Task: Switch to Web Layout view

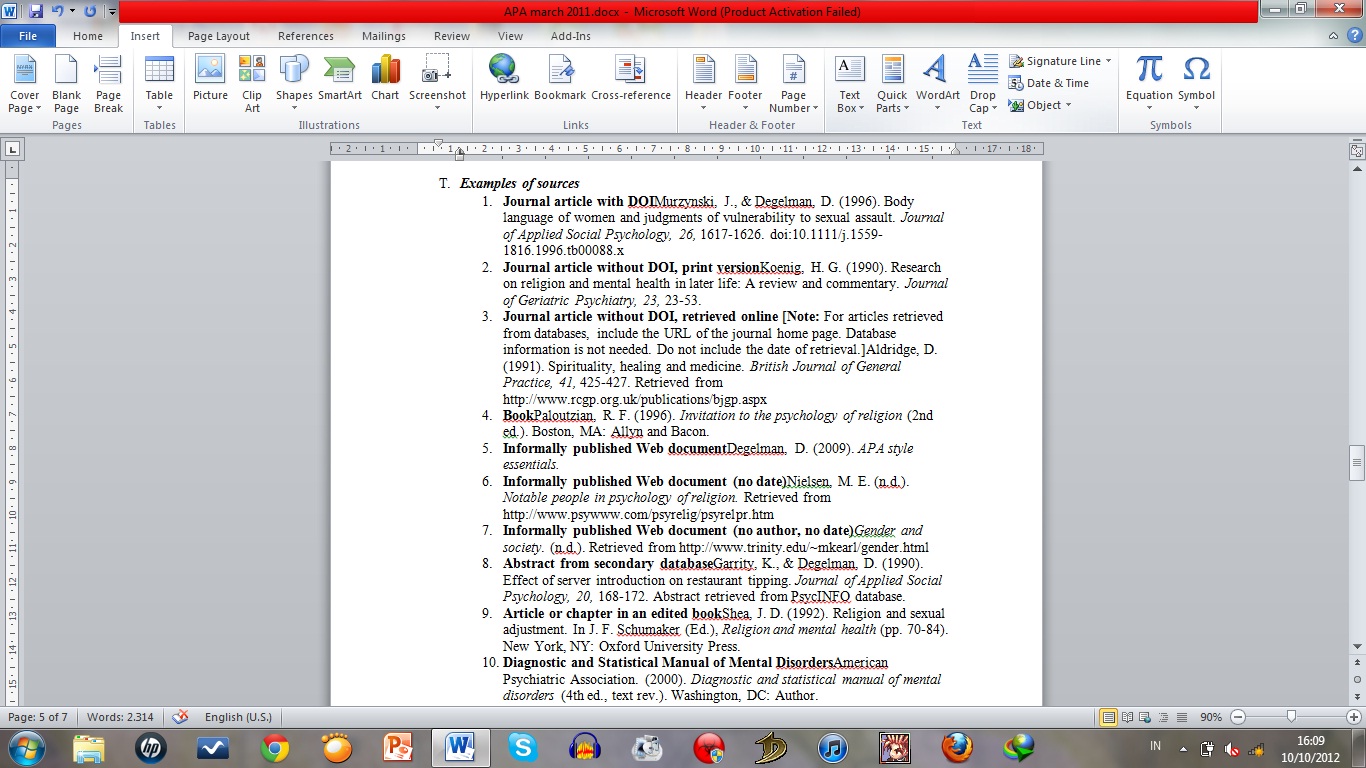Action: click(x=1146, y=717)
